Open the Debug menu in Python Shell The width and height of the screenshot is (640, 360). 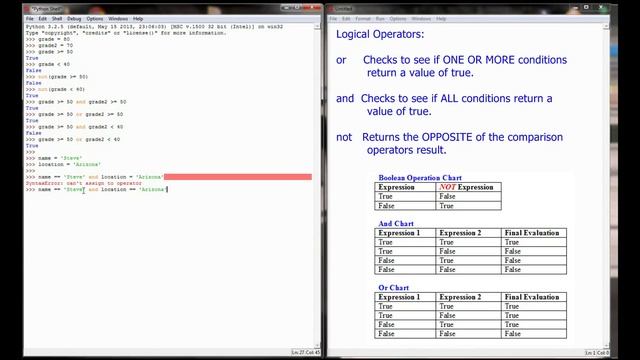(x=74, y=19)
